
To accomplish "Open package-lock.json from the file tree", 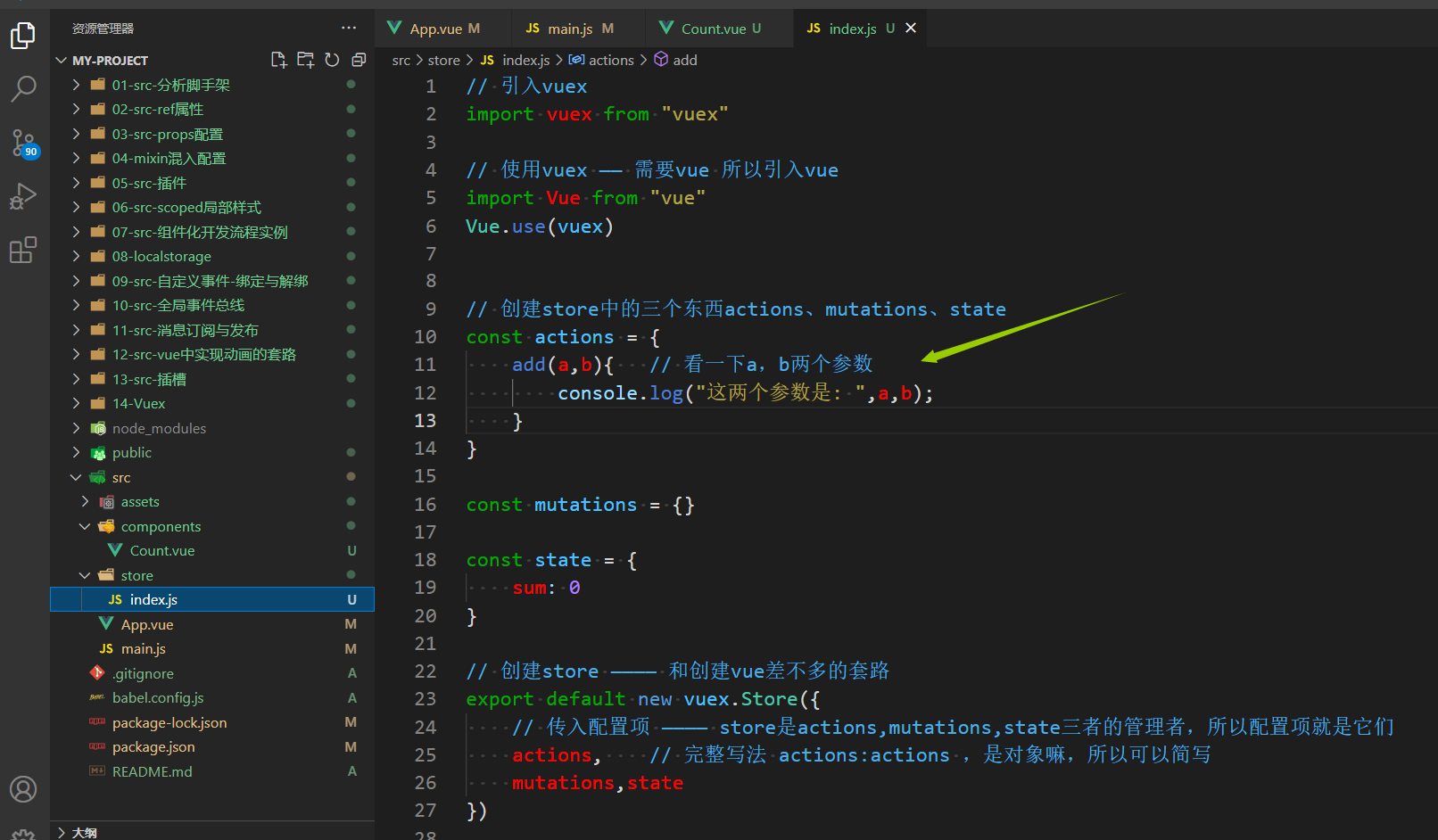I will (212, 722).
